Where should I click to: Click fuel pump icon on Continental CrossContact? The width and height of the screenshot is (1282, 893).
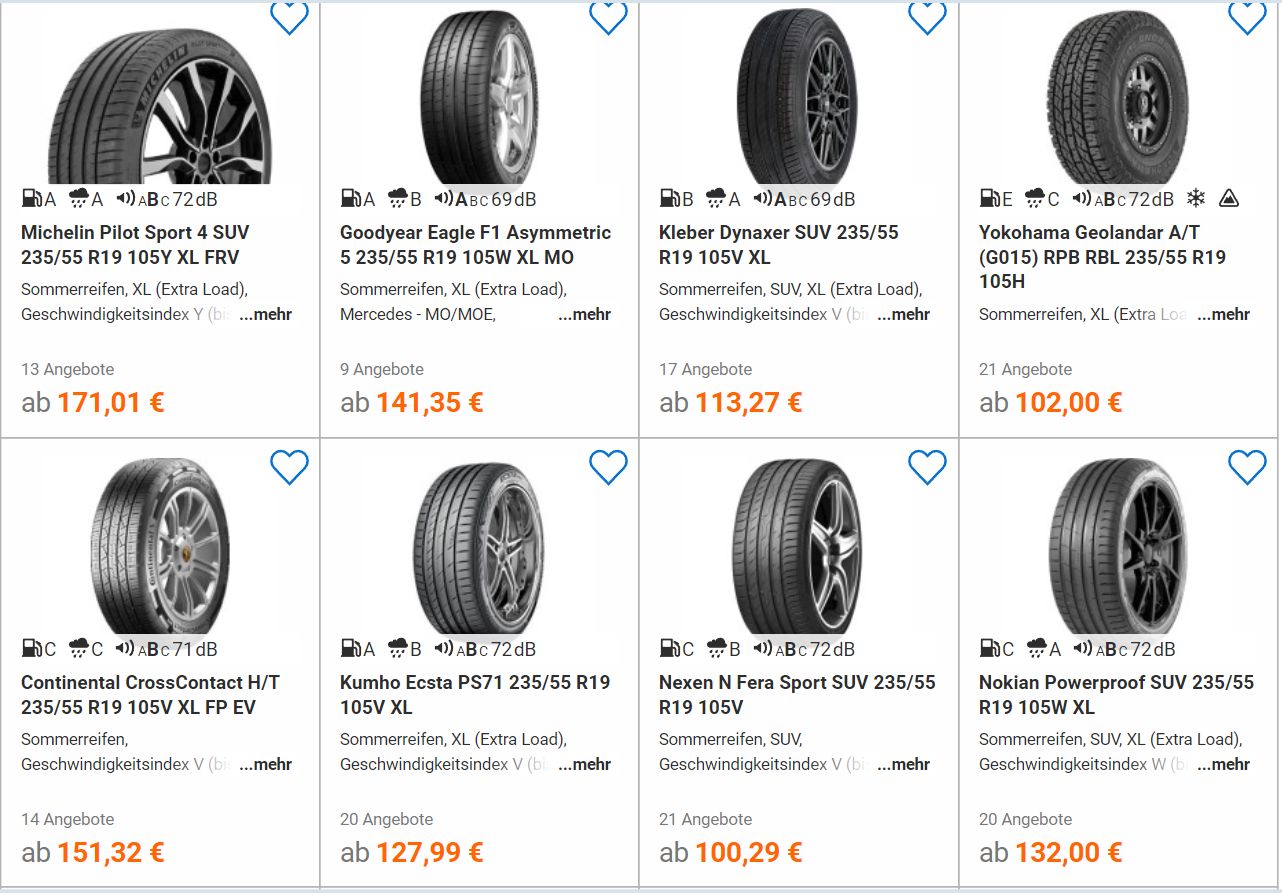(31, 649)
